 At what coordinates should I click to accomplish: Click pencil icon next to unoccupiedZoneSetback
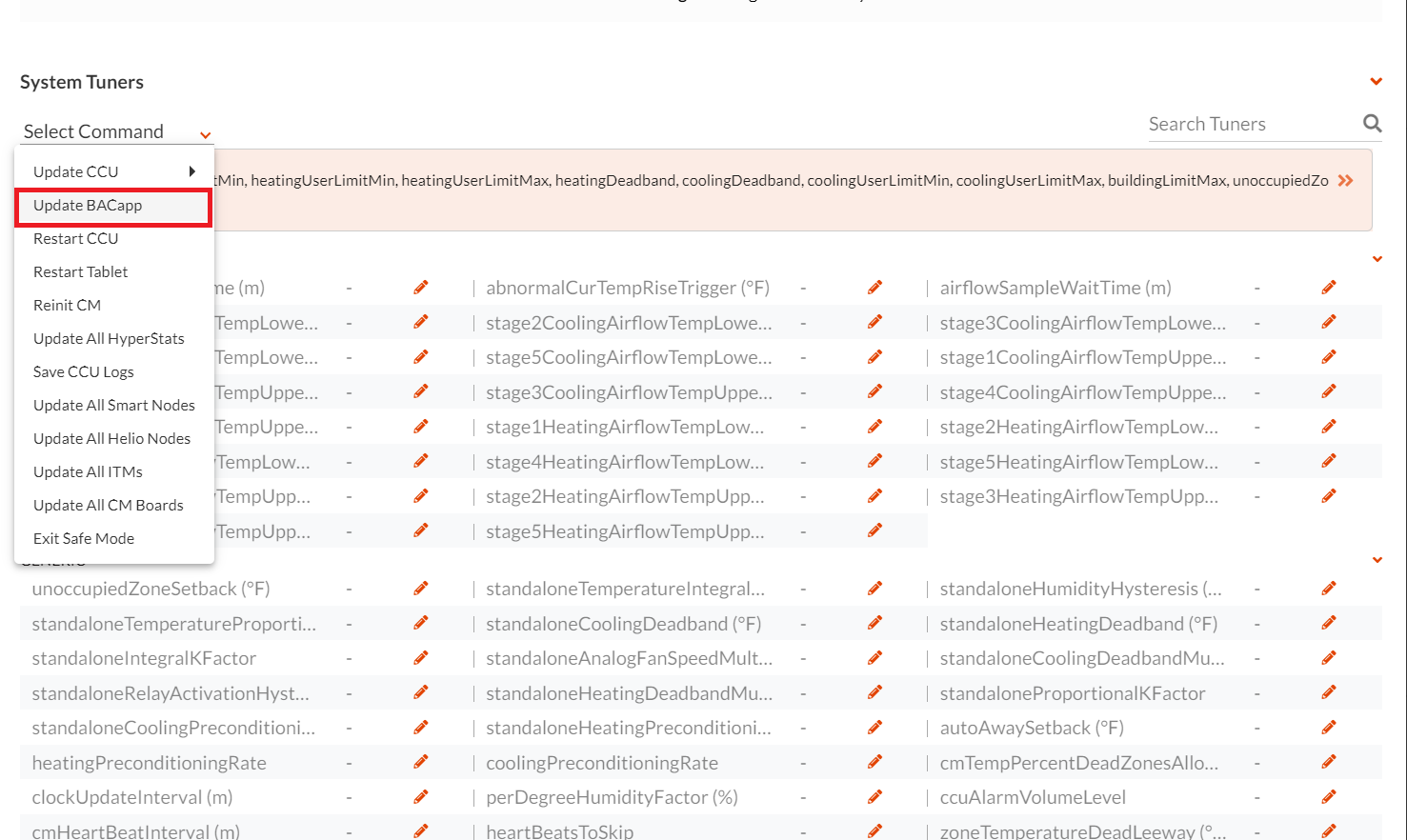click(x=420, y=589)
